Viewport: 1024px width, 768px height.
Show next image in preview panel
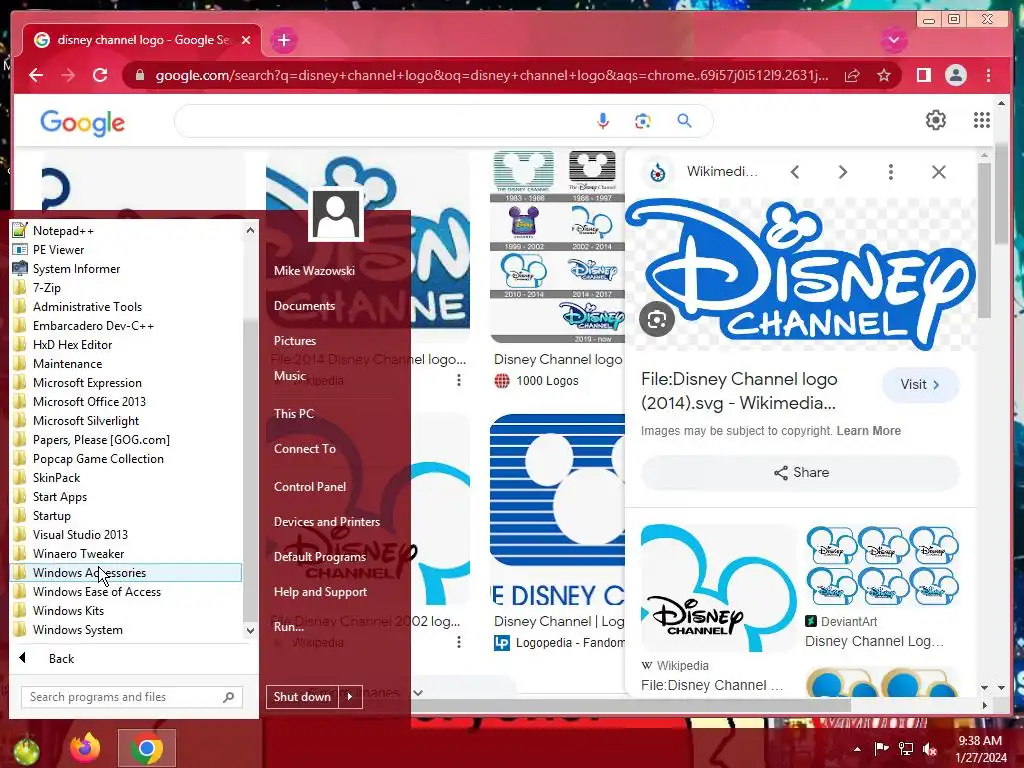(x=842, y=172)
